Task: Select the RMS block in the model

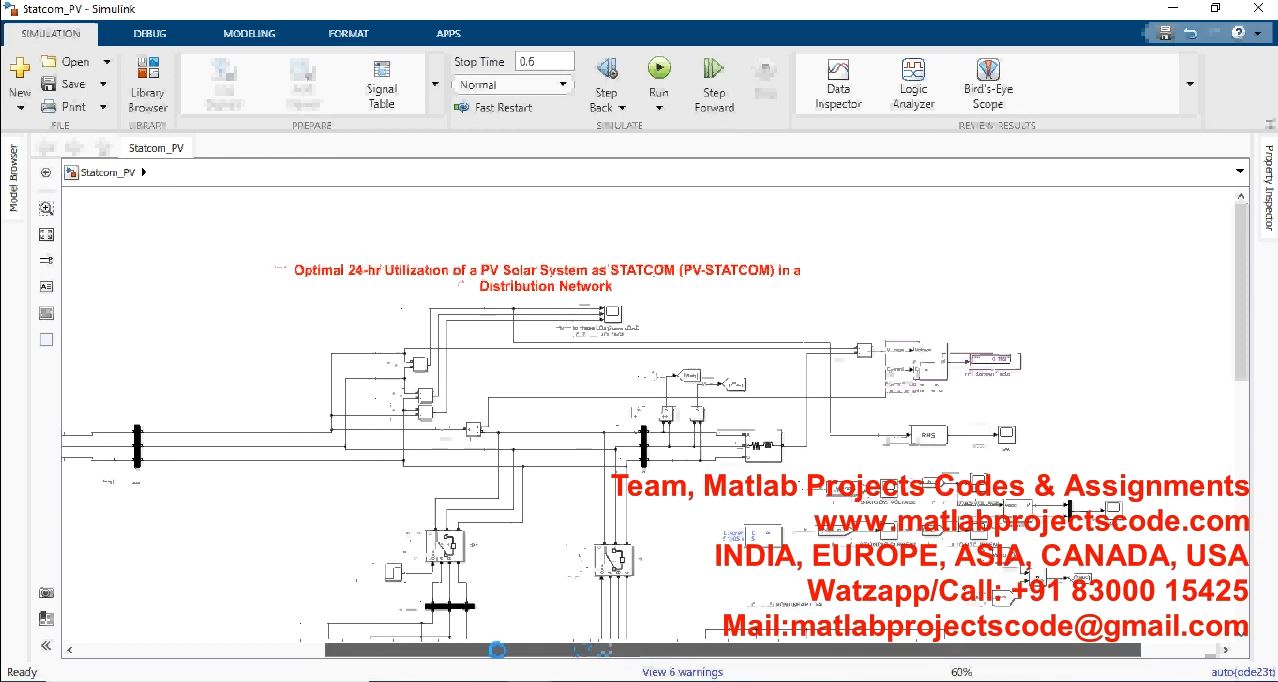Action: click(x=927, y=434)
